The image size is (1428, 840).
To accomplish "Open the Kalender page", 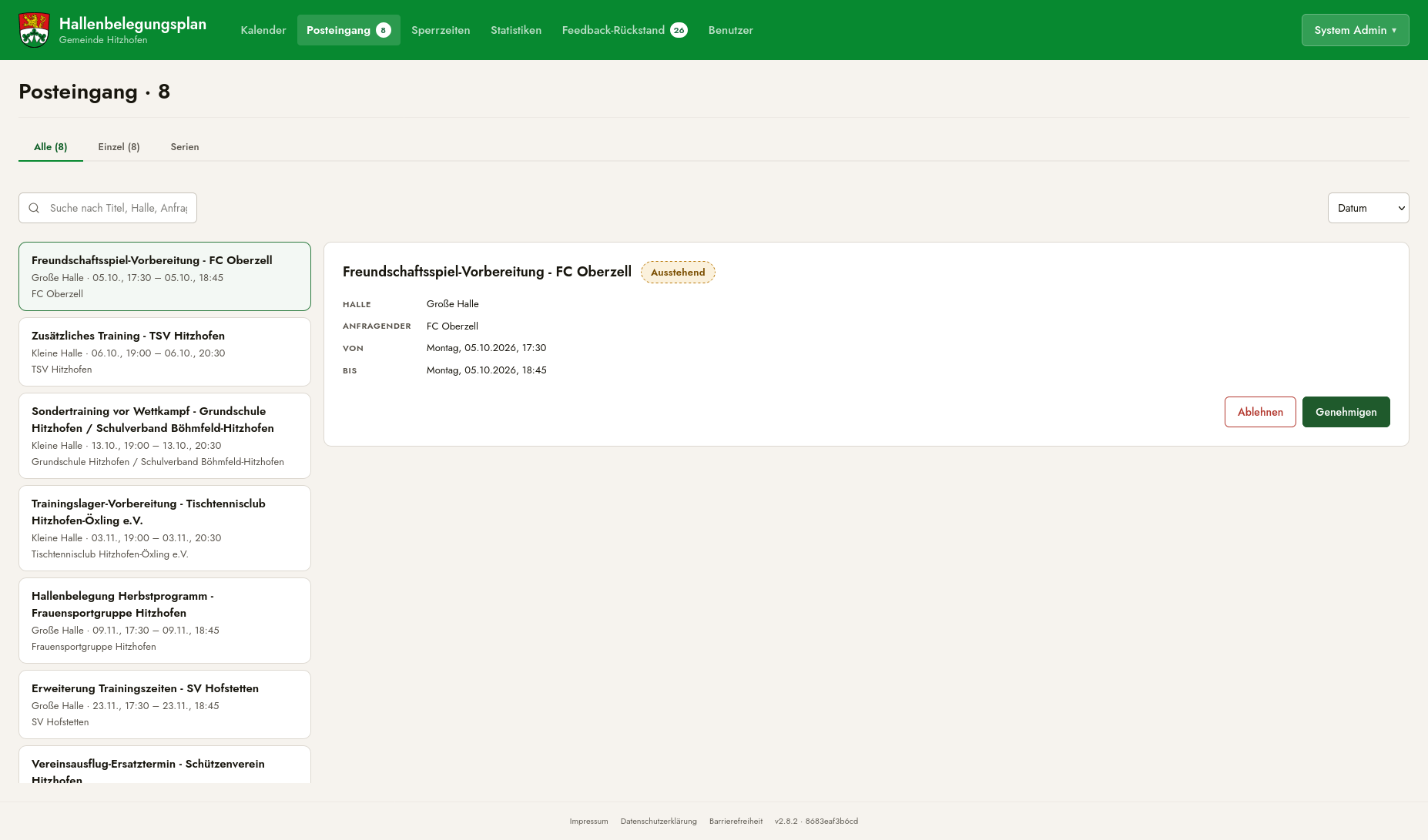I will (x=263, y=30).
